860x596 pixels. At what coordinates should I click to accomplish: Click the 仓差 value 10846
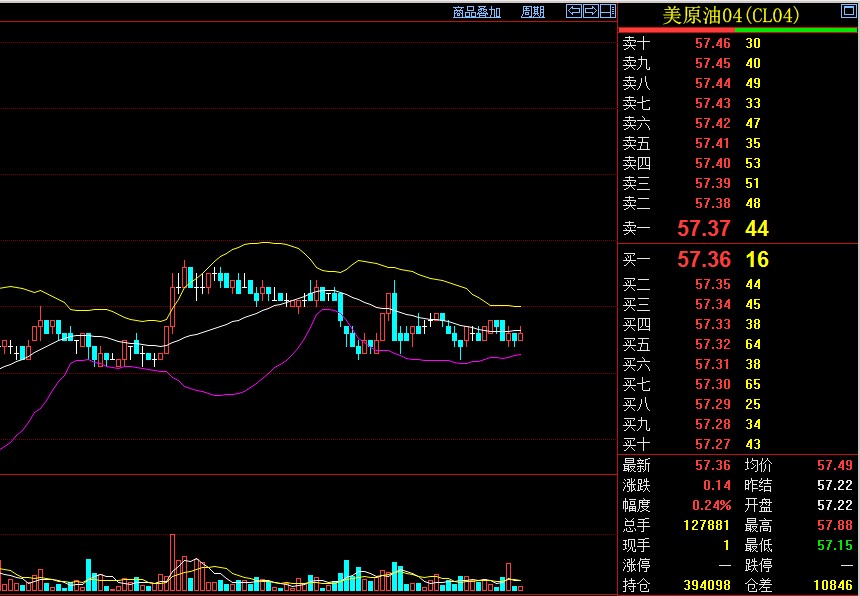[833, 586]
